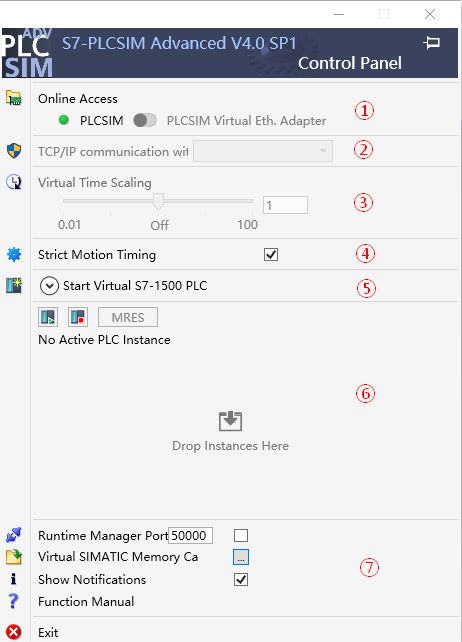Click the Virtual Time Scaling slider handle
This screenshot has width=462, height=642.
pos(159,201)
